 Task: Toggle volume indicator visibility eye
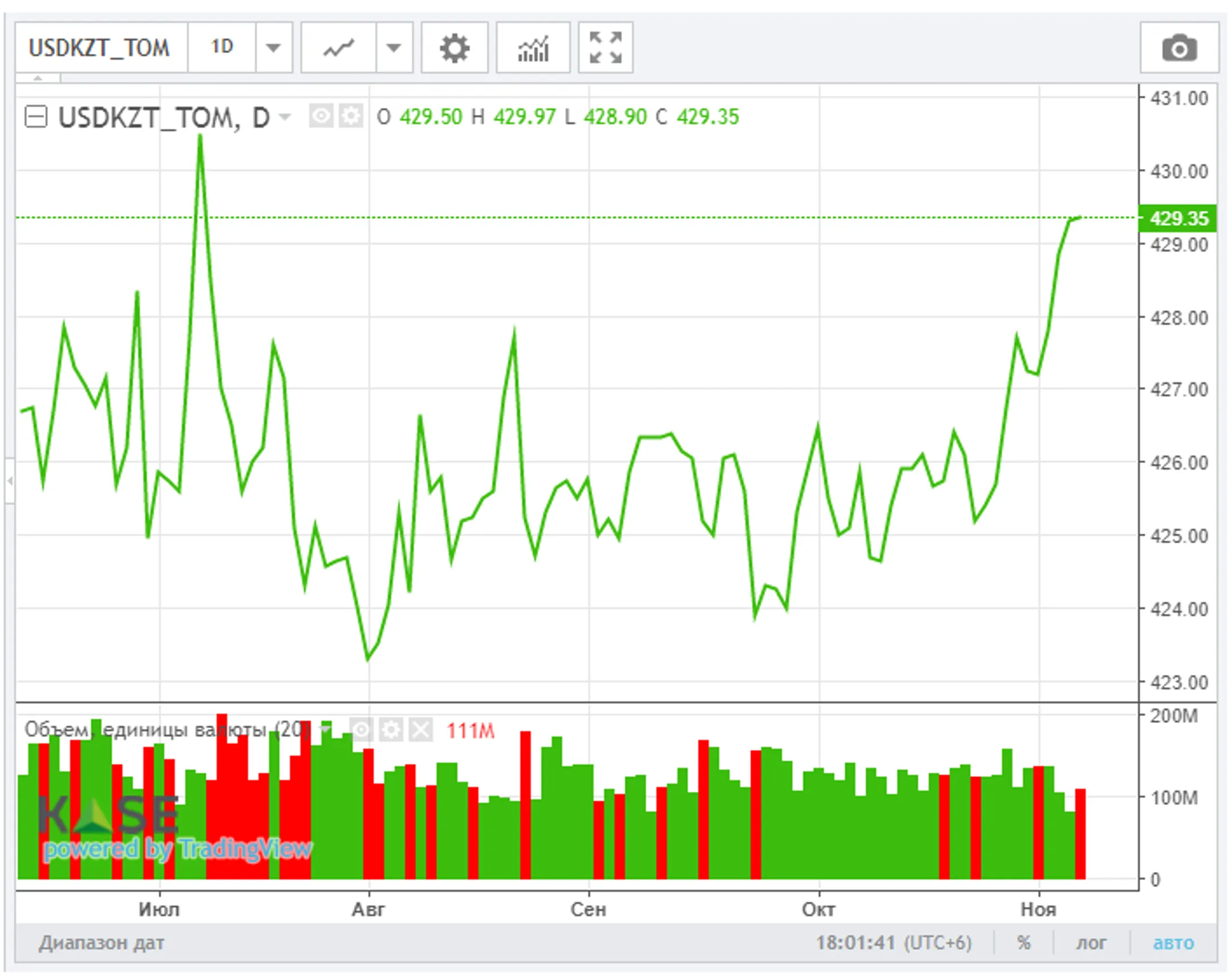coord(362,729)
